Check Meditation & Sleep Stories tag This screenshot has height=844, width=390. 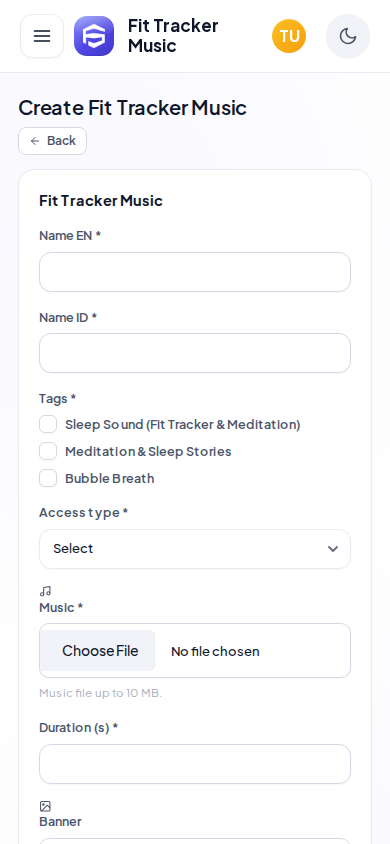click(48, 451)
